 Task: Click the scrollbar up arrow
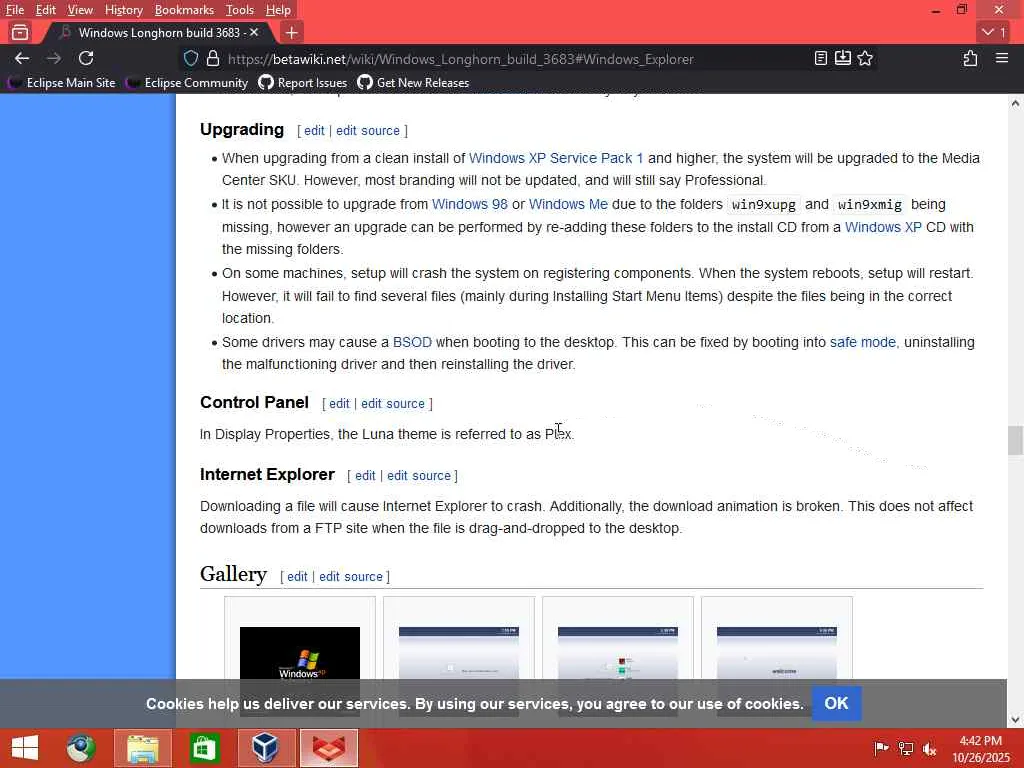(1015, 103)
